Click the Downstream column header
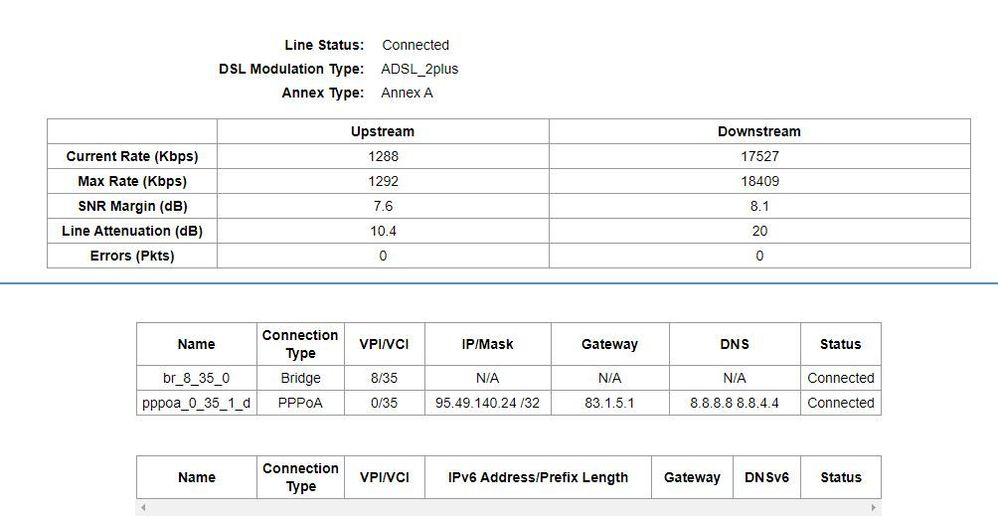998x526 pixels. [759, 131]
